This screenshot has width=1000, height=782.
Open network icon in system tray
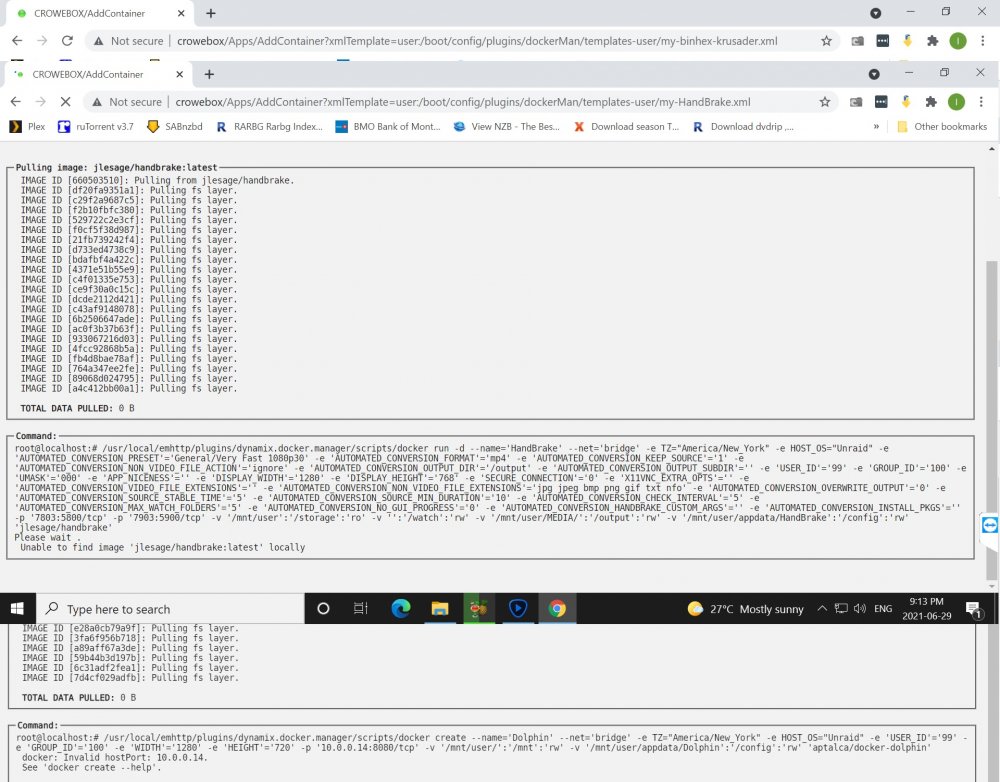[x=841, y=609]
